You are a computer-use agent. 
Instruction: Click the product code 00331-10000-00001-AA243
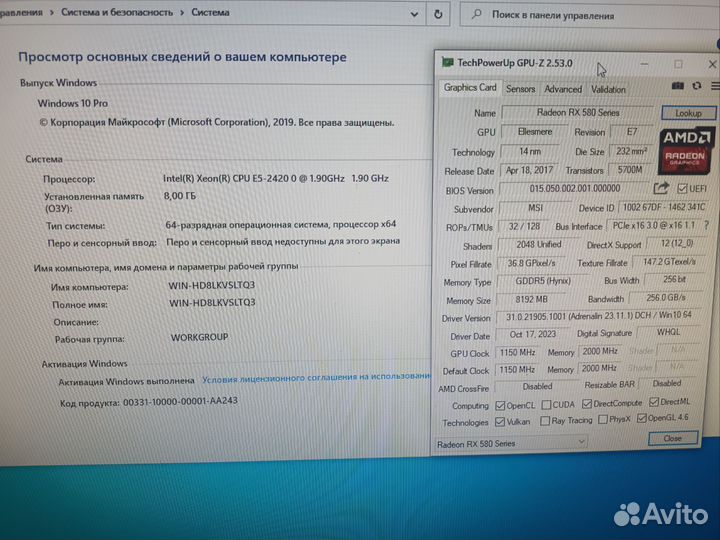pos(180,401)
